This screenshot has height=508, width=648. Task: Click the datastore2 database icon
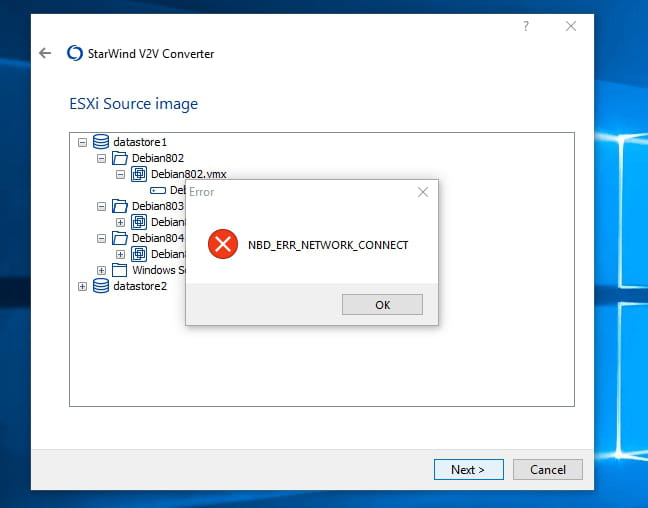(101, 286)
